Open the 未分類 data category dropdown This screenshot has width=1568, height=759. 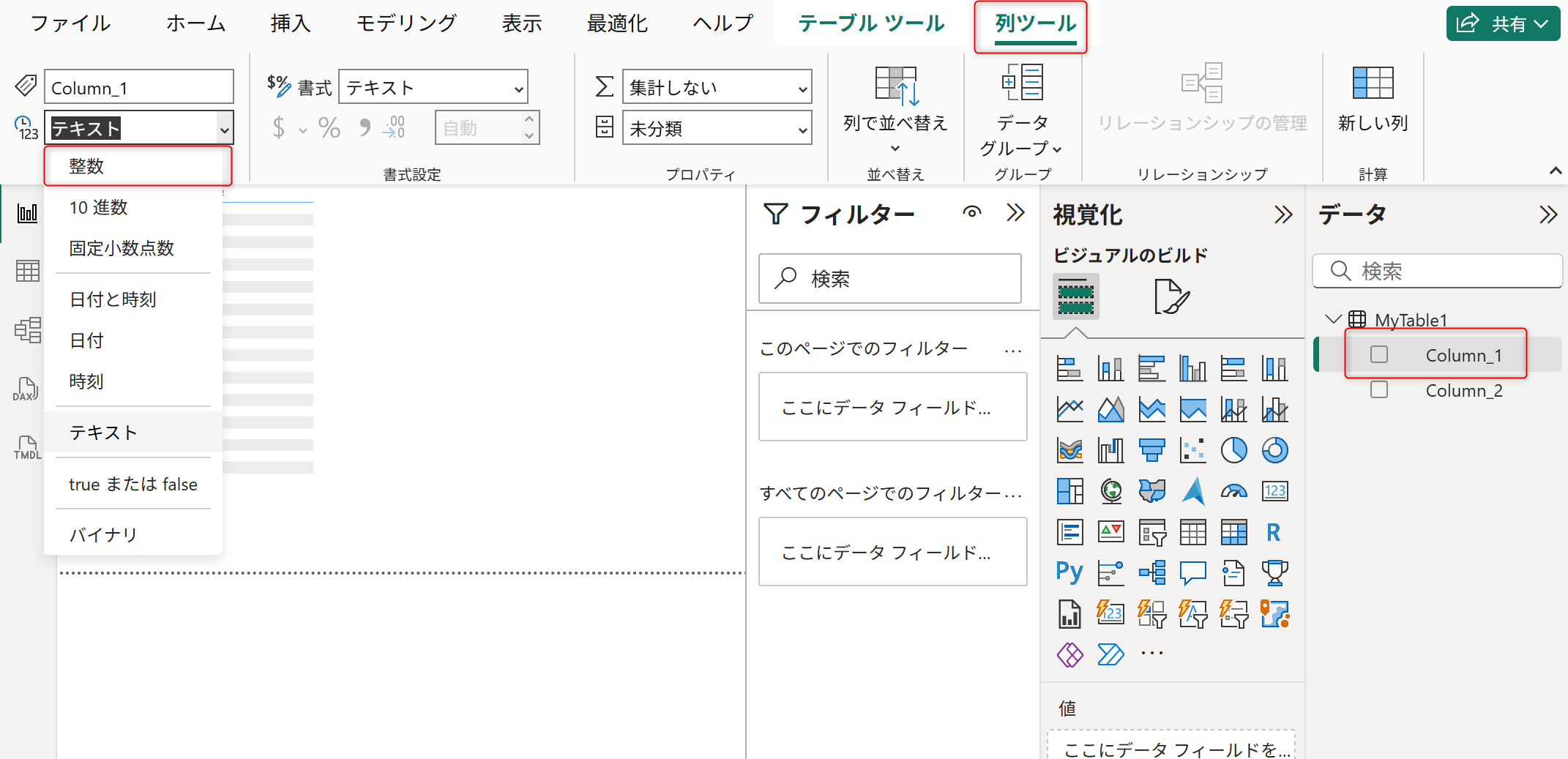pos(717,129)
